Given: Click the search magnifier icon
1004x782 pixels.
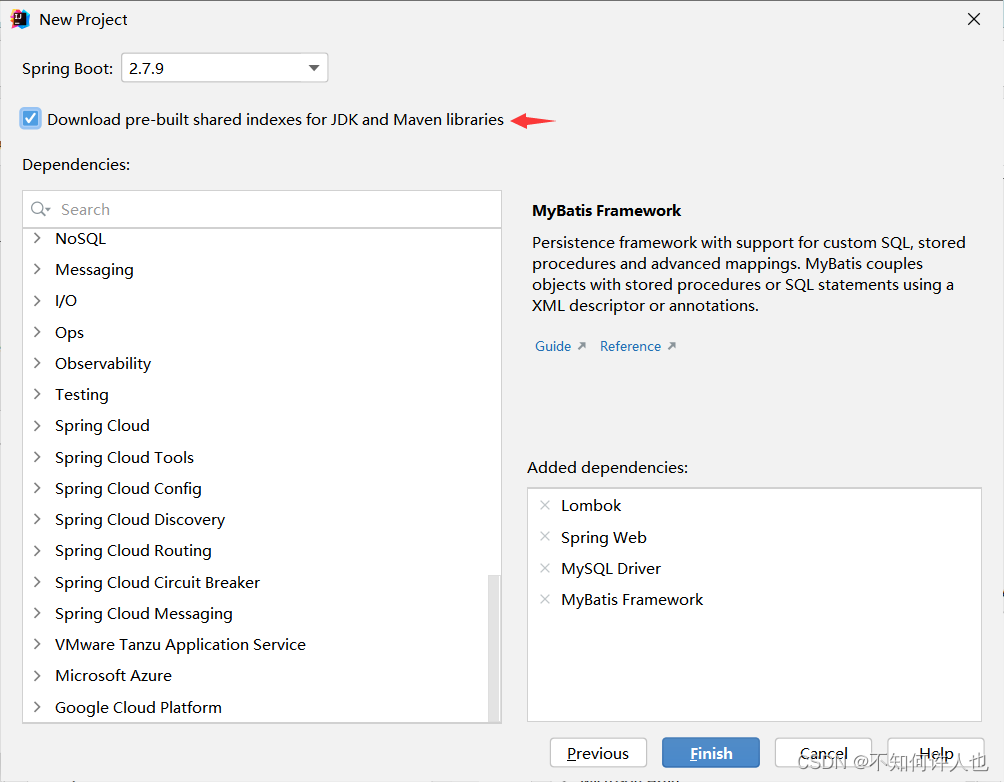Looking at the screenshot, I should pyautogui.click(x=40, y=209).
